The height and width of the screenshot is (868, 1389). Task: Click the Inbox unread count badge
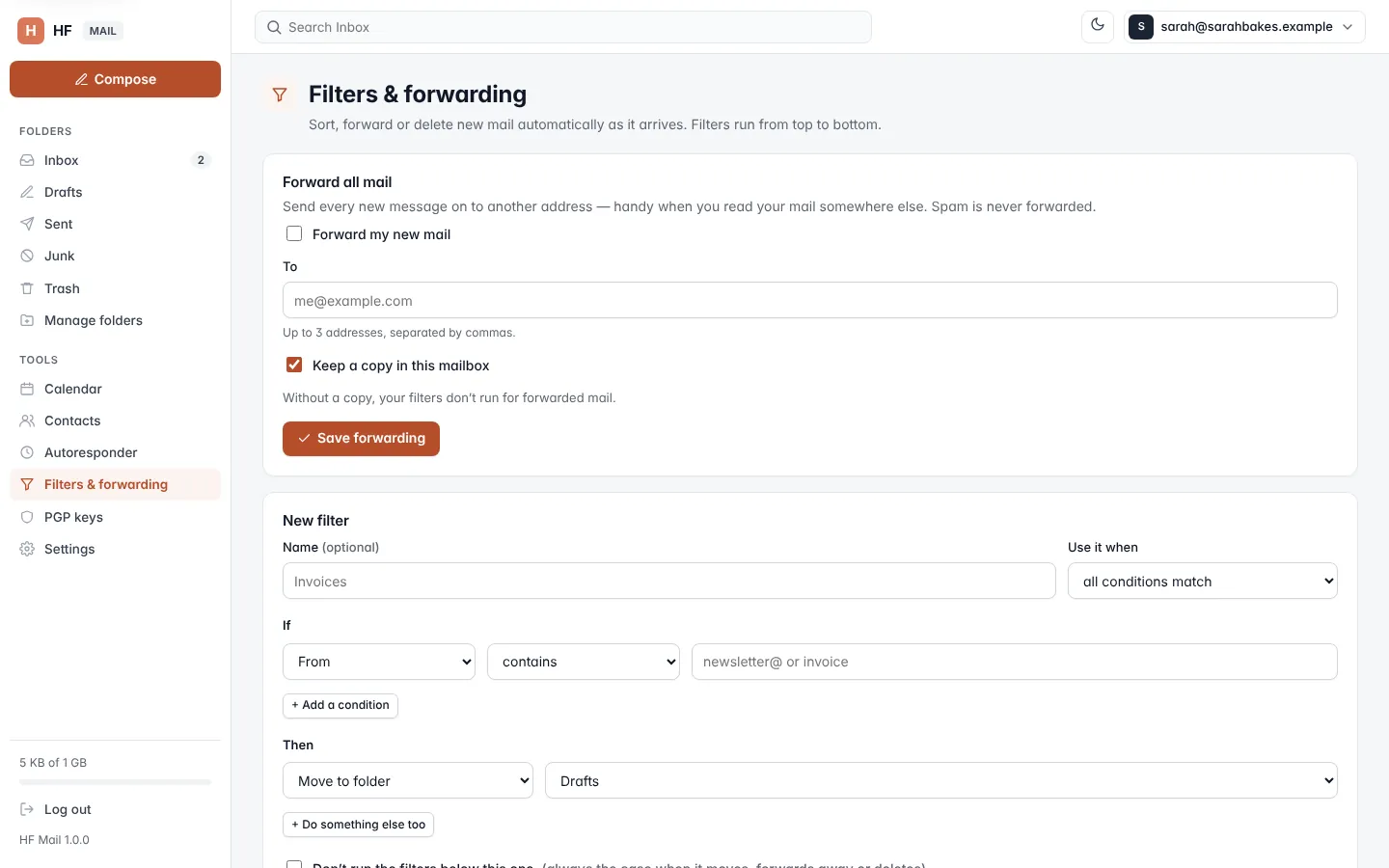pos(201,160)
